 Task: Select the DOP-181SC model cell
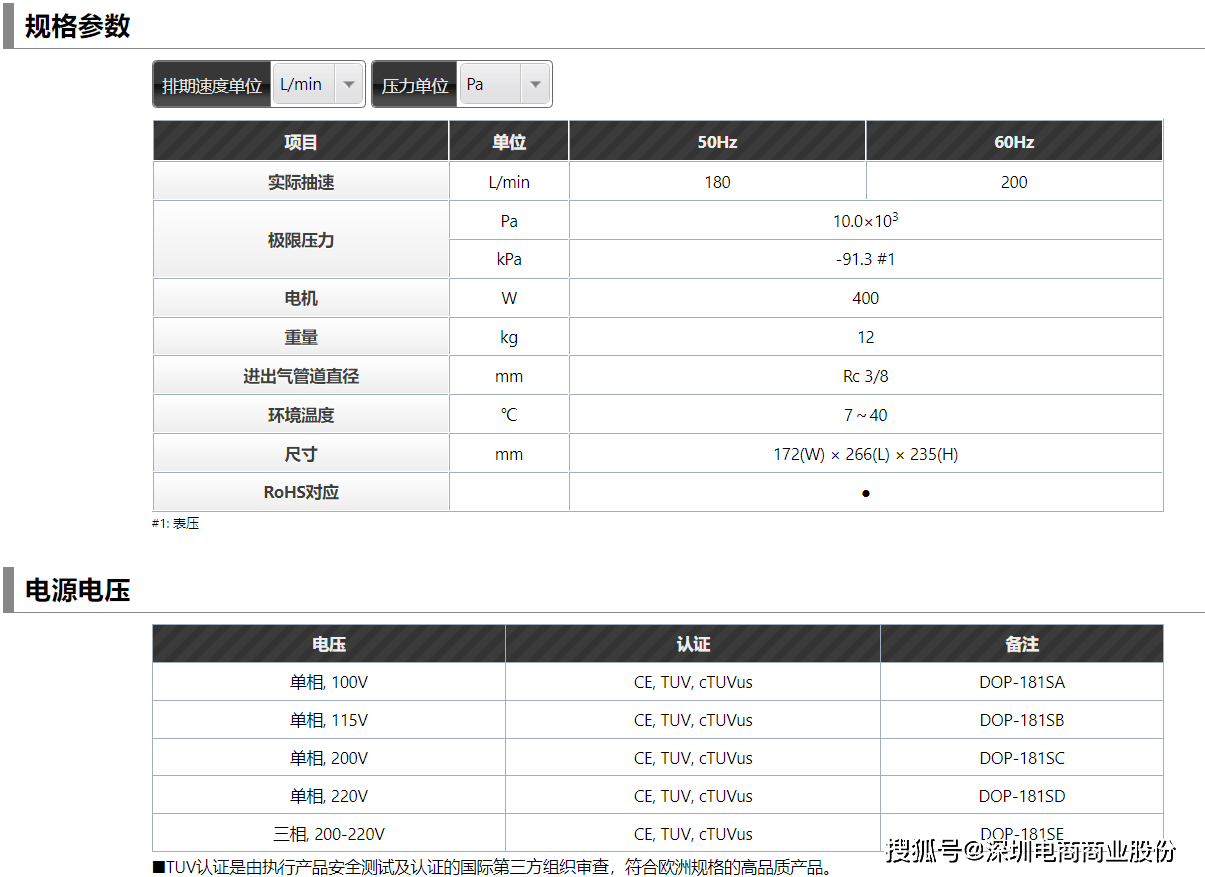coord(1022,758)
